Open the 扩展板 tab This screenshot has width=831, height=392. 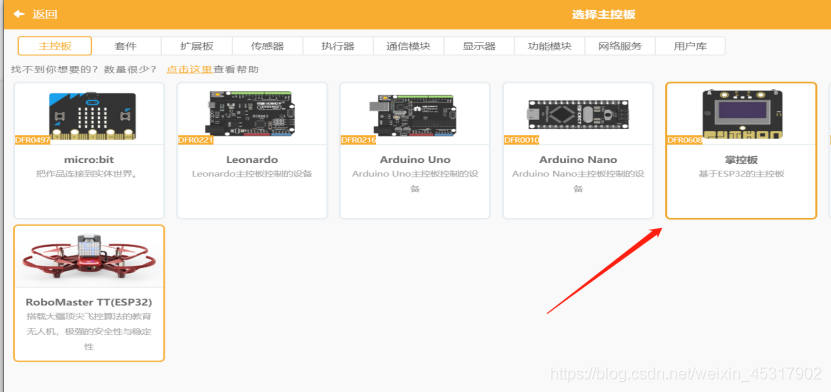[x=197, y=46]
